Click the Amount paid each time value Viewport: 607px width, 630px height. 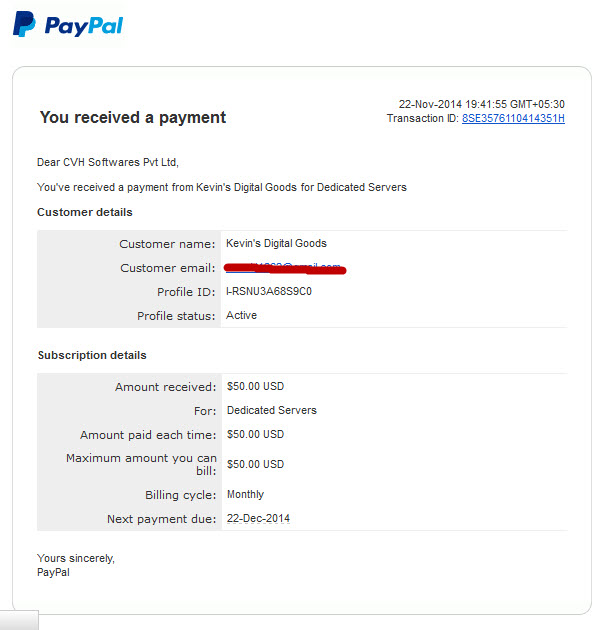(255, 434)
